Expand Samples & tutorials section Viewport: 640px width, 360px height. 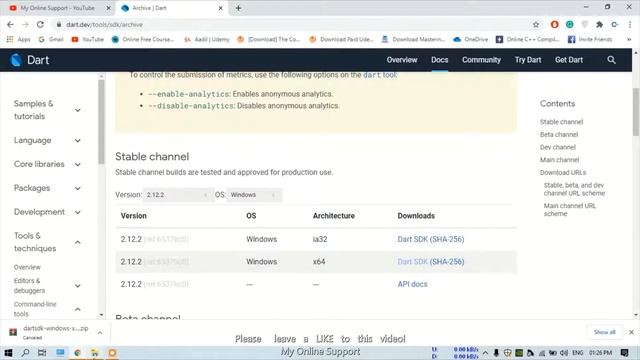click(78, 110)
